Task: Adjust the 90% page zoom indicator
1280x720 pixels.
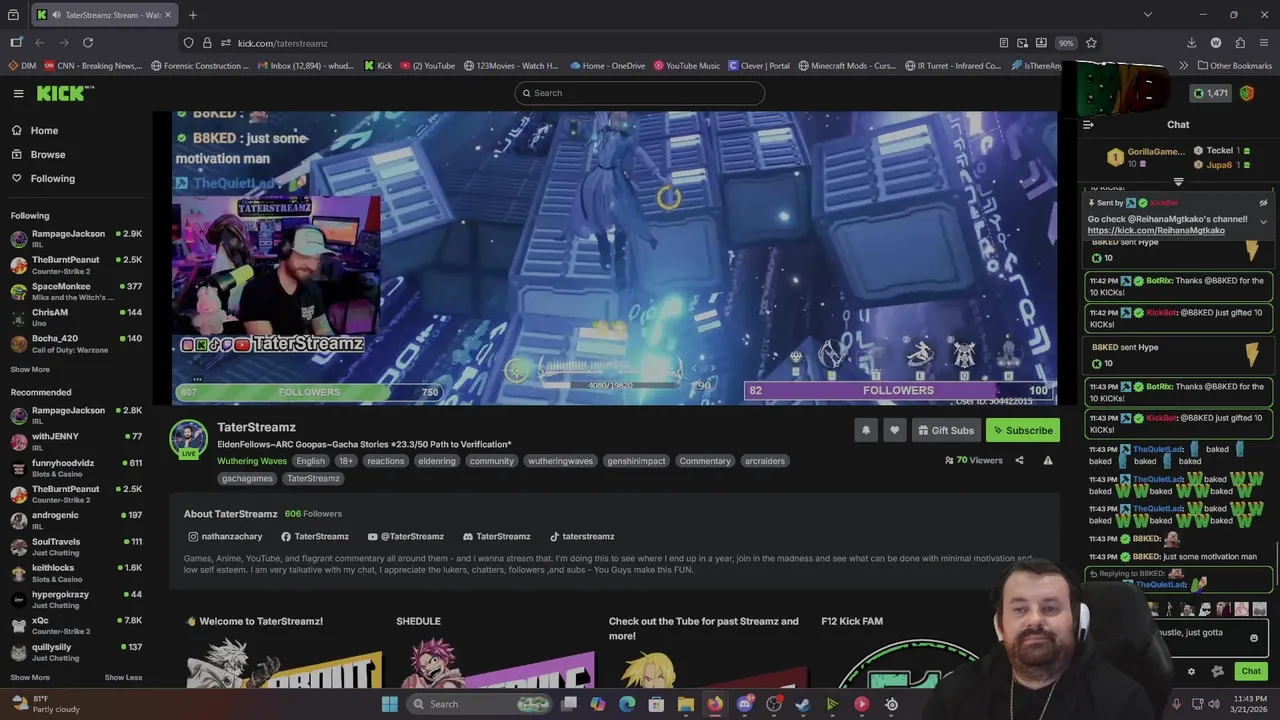Action: coord(1066,43)
